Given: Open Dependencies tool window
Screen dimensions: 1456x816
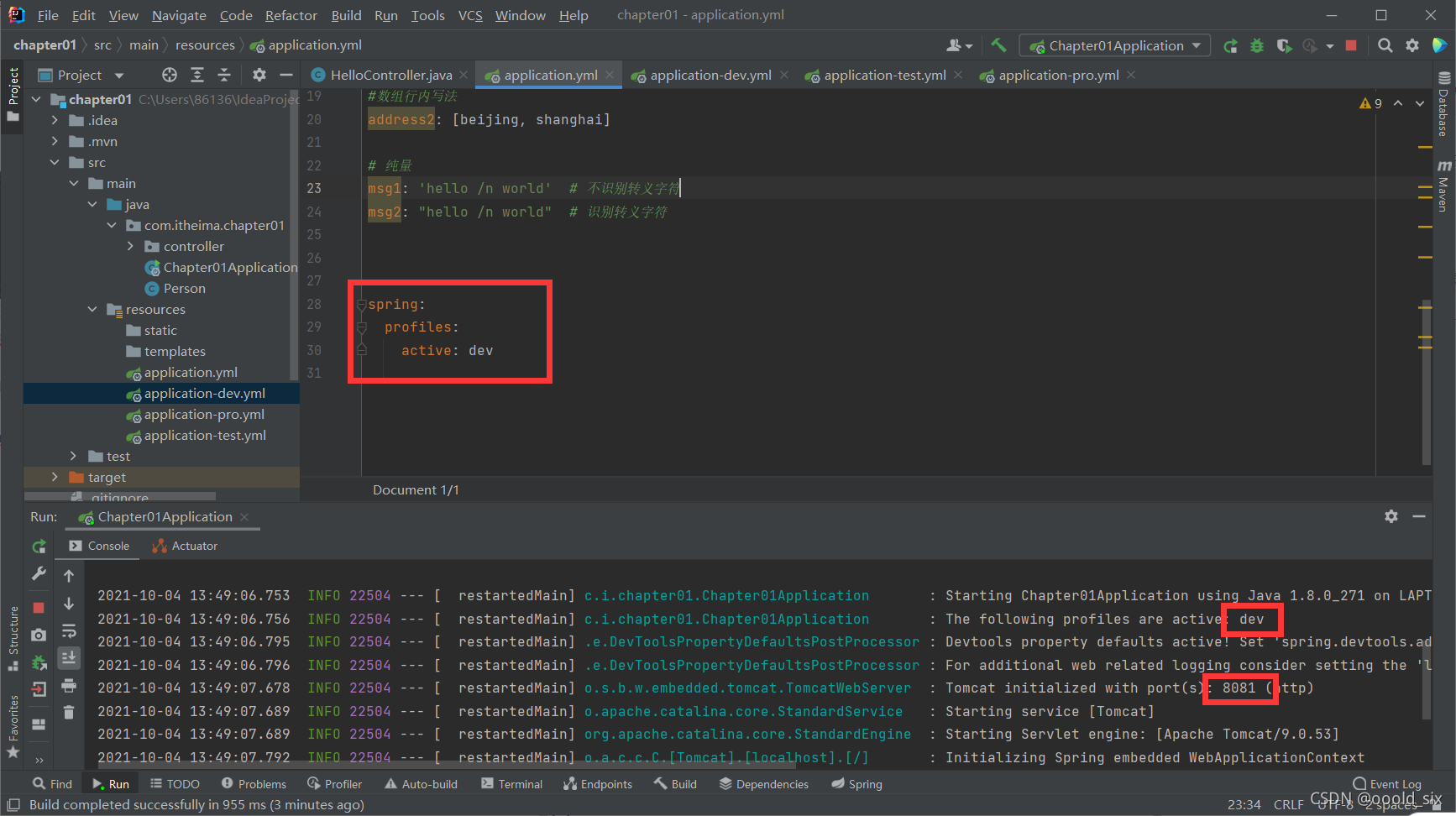Looking at the screenshot, I should [764, 784].
